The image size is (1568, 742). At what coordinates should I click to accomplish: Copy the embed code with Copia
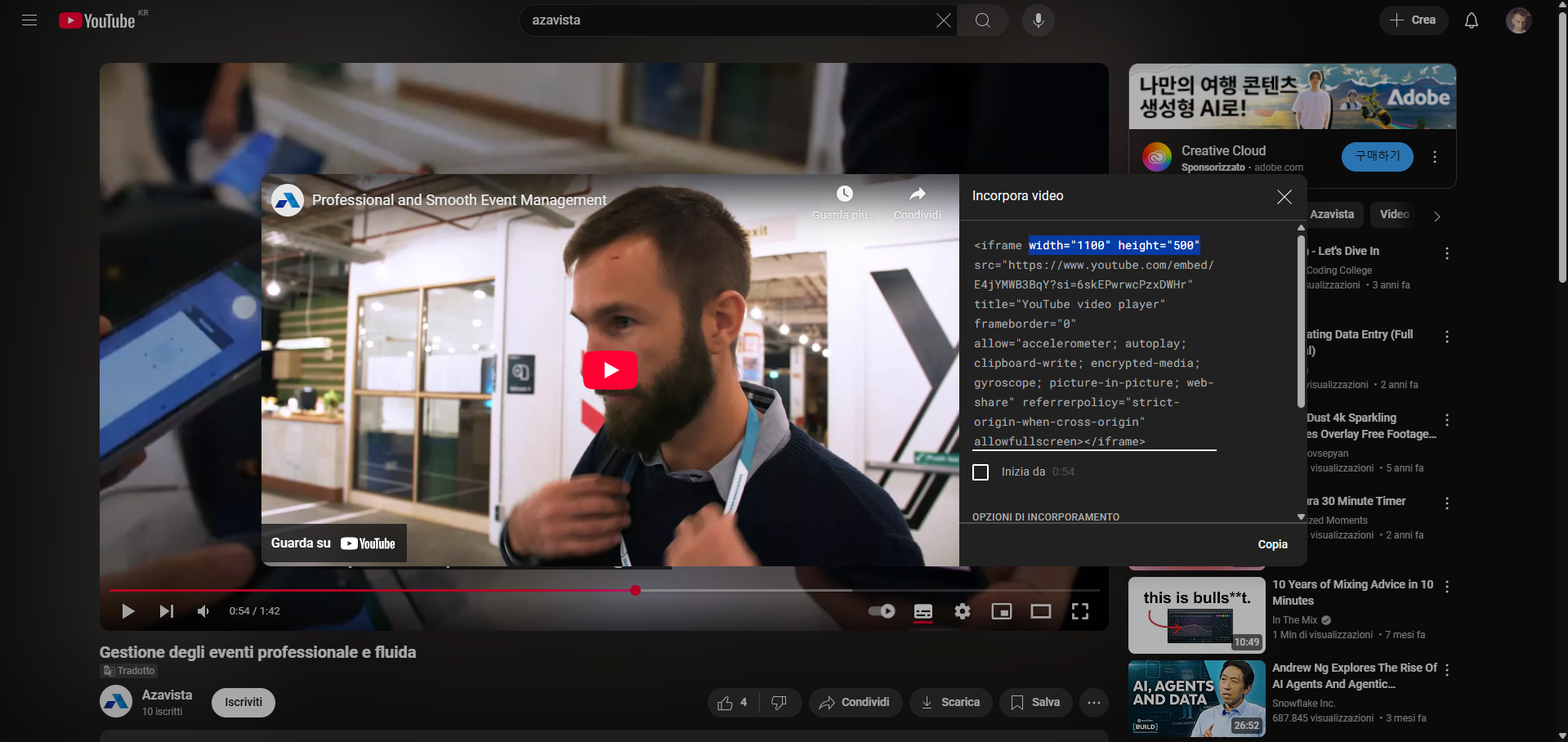click(1272, 544)
